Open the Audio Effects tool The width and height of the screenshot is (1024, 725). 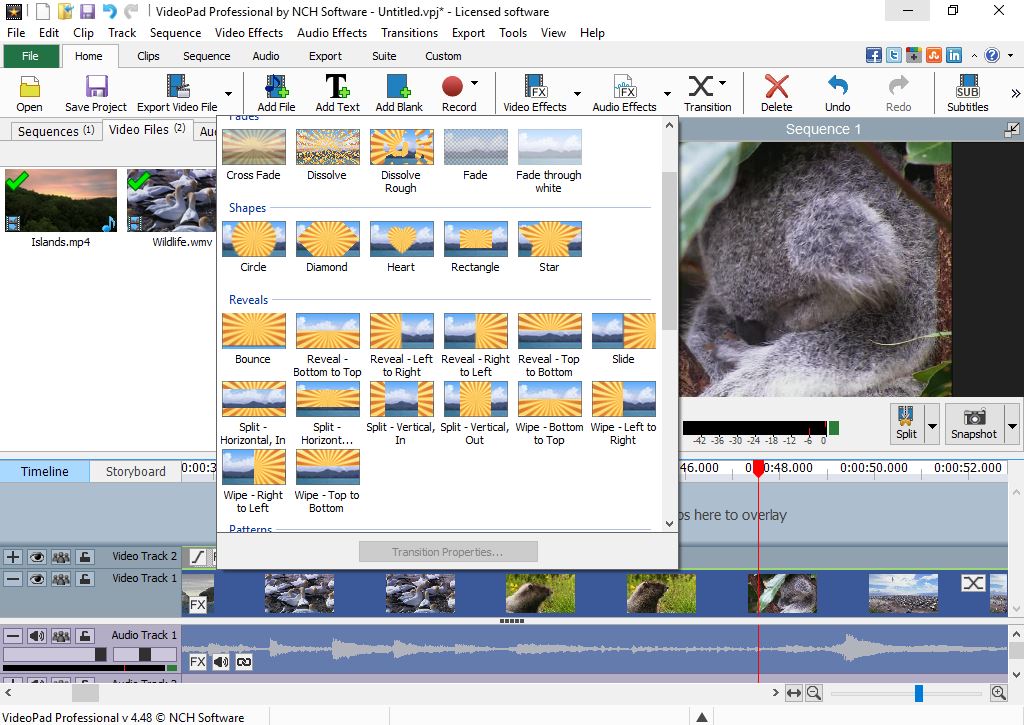624,93
